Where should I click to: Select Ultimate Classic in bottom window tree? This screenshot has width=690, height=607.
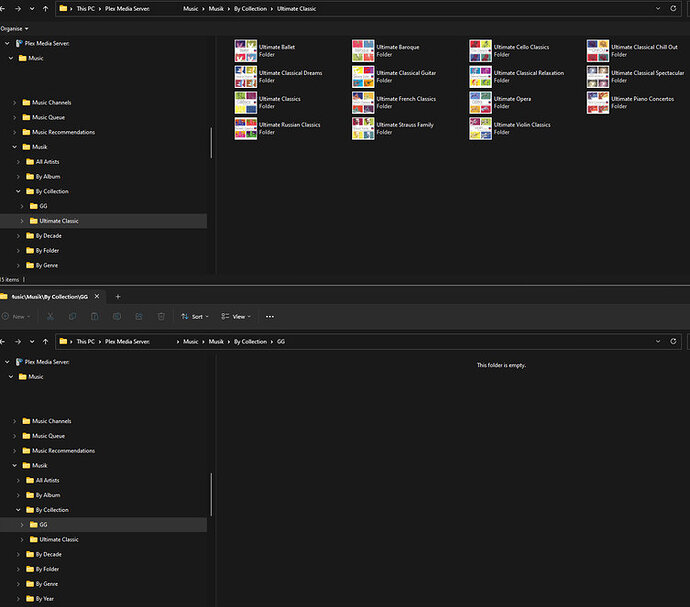59,540
